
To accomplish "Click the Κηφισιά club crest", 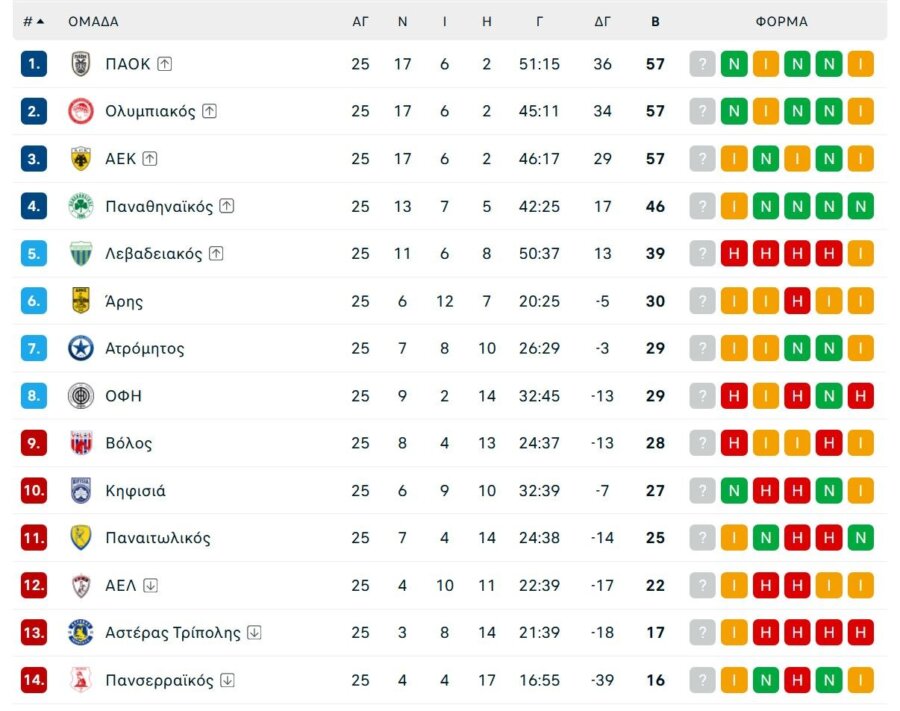I will [x=83, y=490].
